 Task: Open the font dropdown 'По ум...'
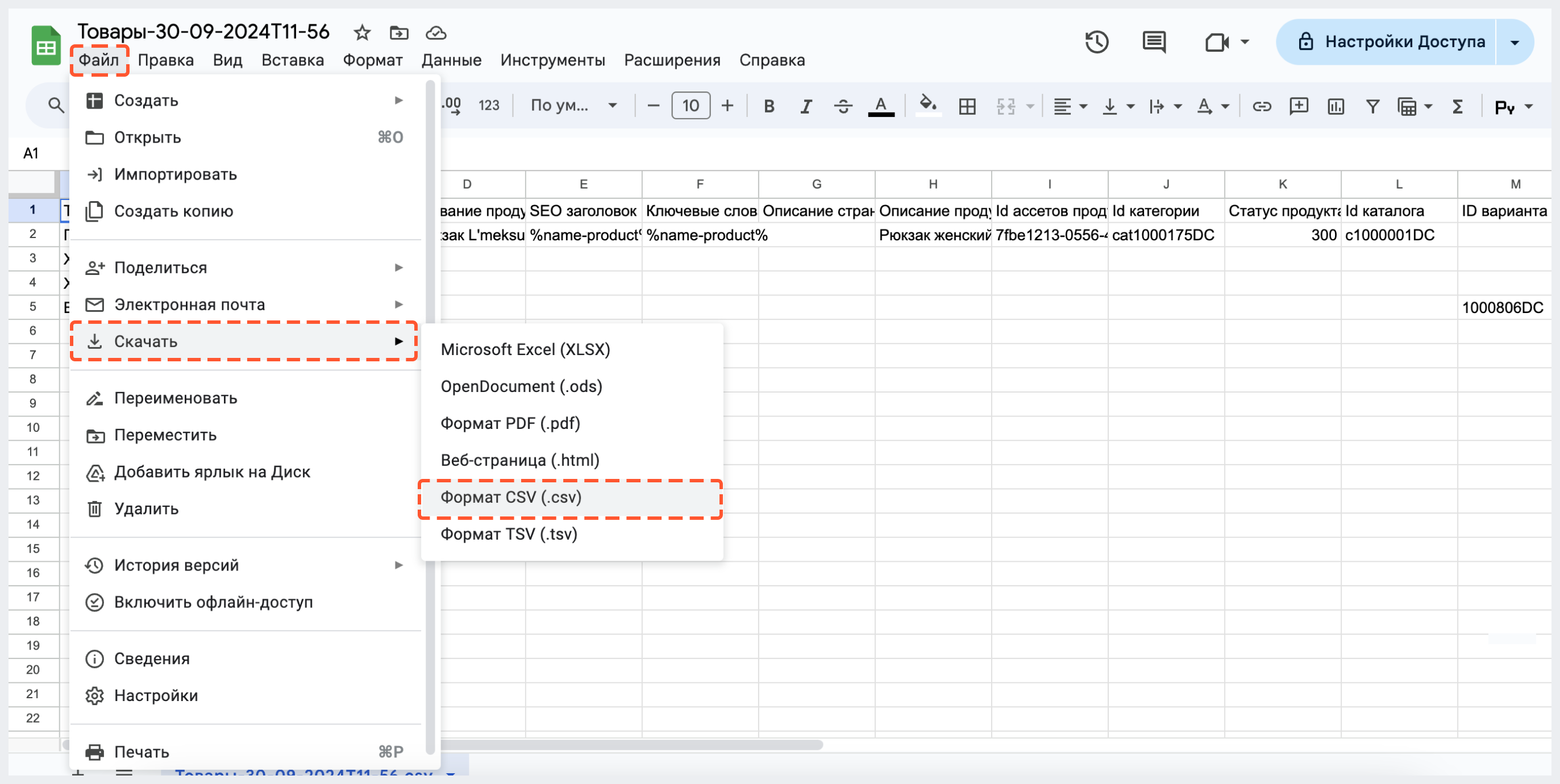tap(573, 106)
